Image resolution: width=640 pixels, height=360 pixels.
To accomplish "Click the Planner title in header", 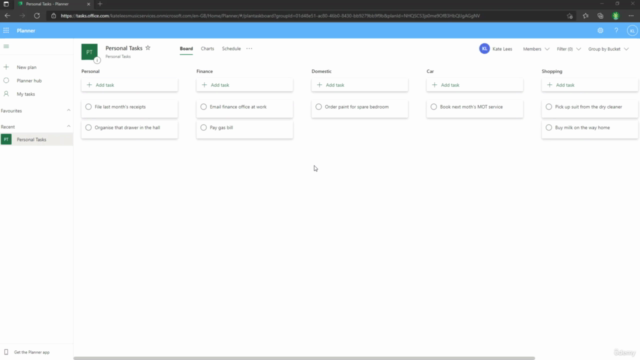I will click(x=26, y=31).
